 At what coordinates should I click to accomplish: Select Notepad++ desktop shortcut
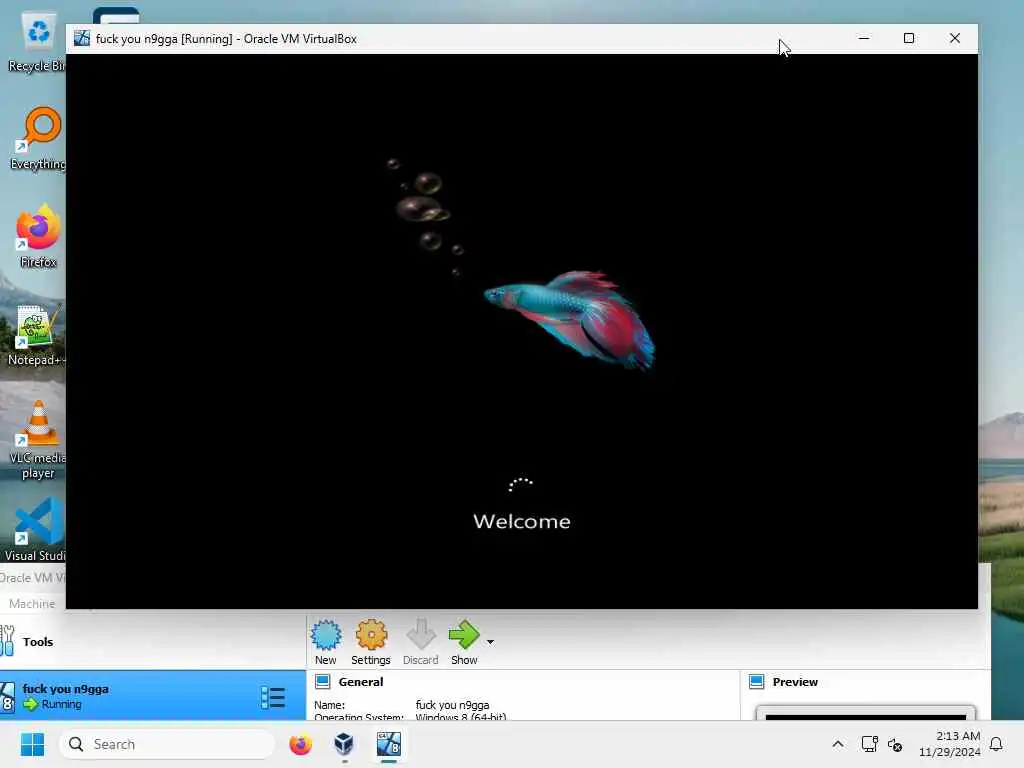(x=37, y=335)
